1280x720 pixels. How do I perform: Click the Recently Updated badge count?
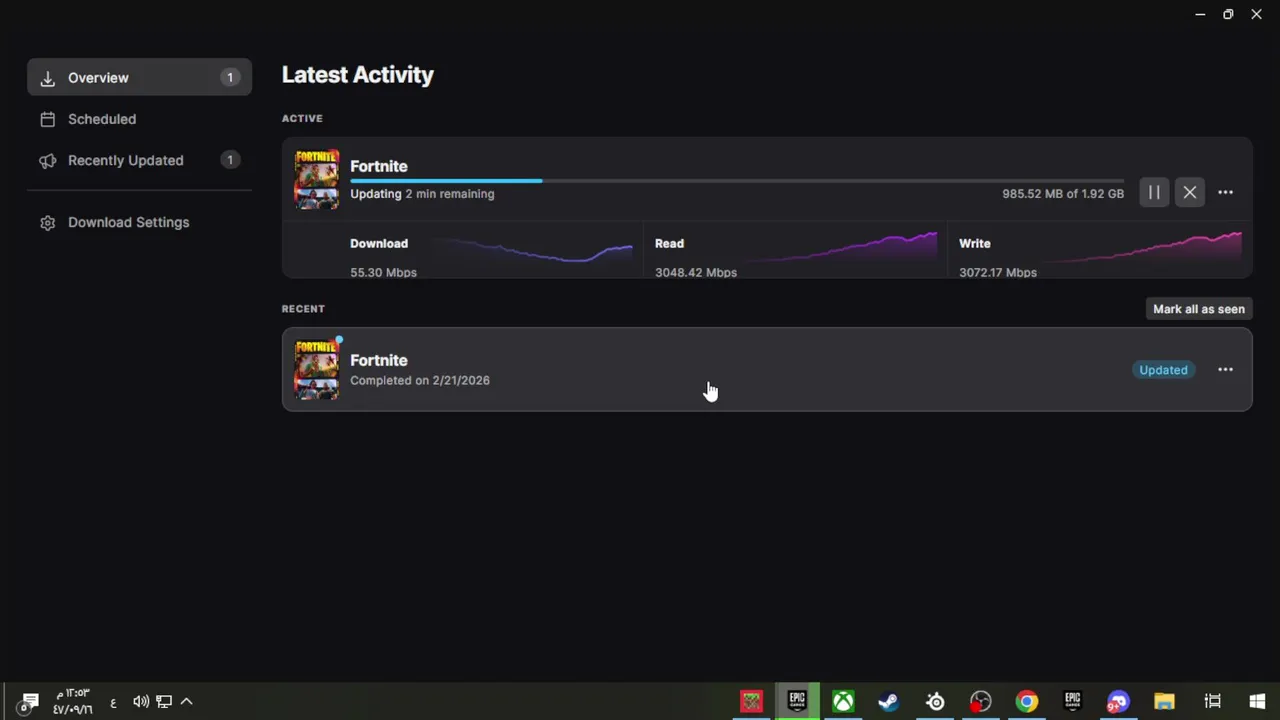[x=230, y=160]
